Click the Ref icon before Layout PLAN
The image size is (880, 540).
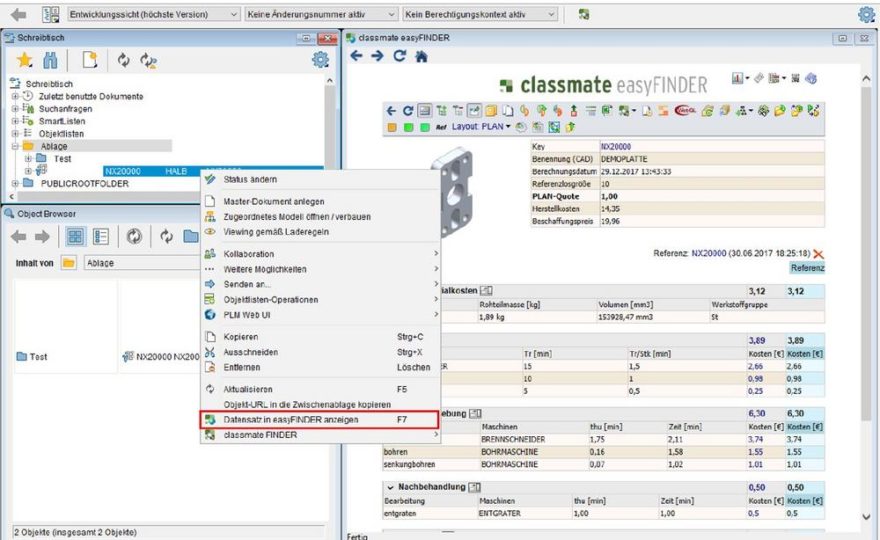pos(441,127)
